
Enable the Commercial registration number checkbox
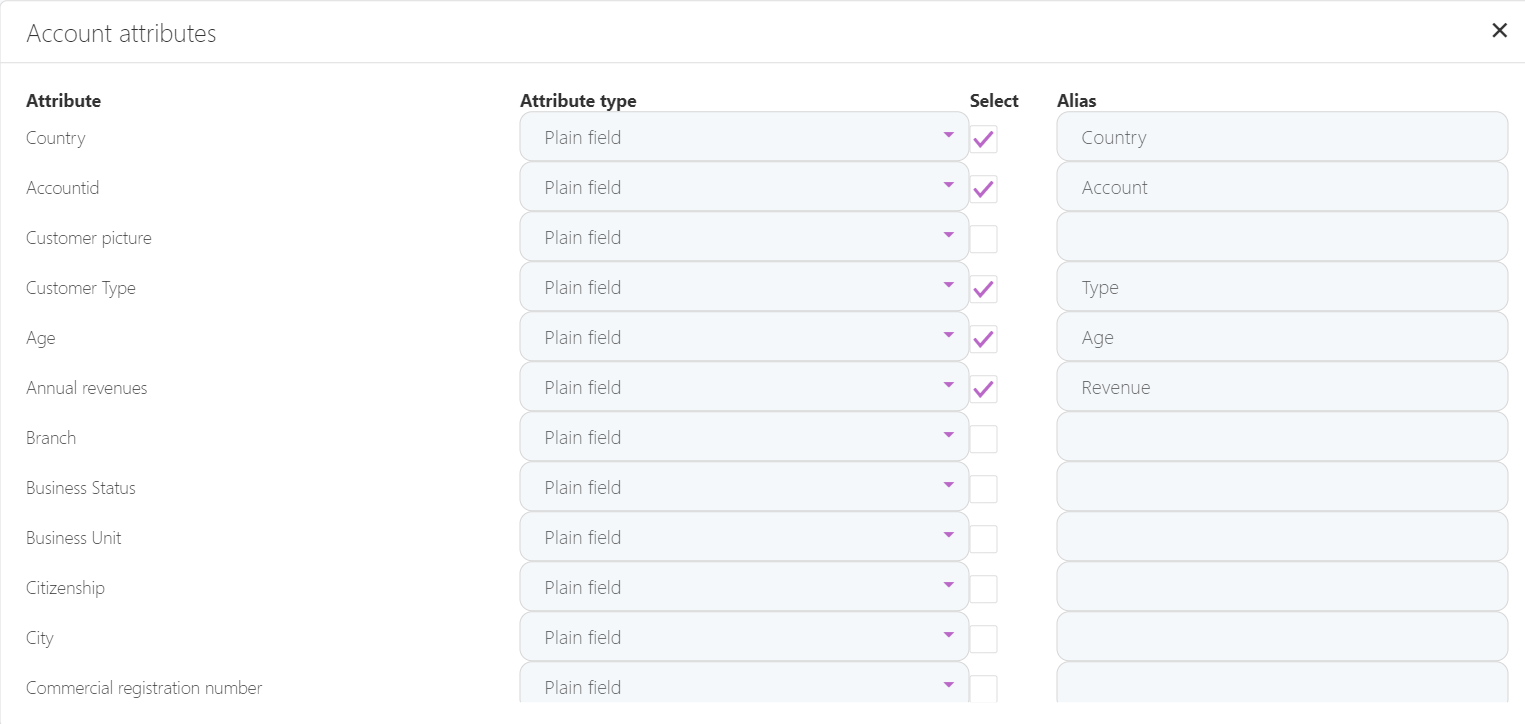pyautogui.click(x=984, y=688)
